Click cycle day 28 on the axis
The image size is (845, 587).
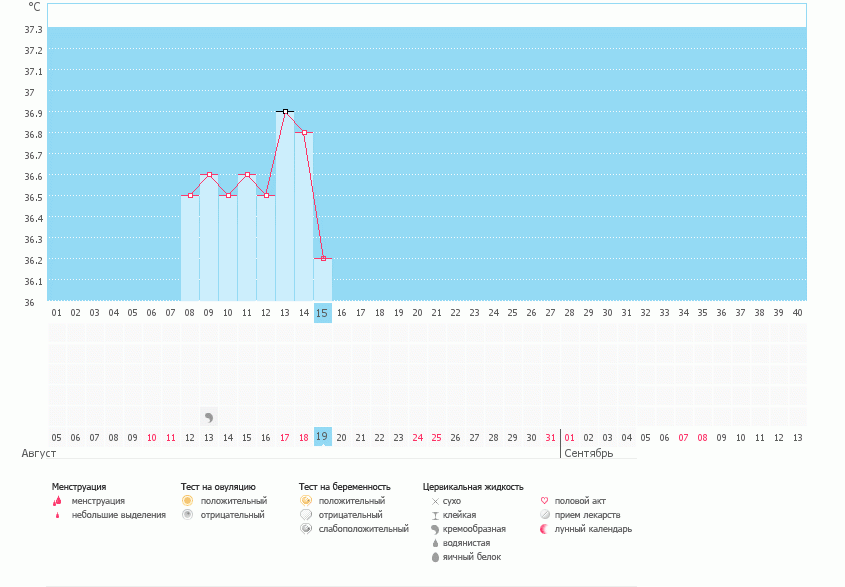pos(569,313)
